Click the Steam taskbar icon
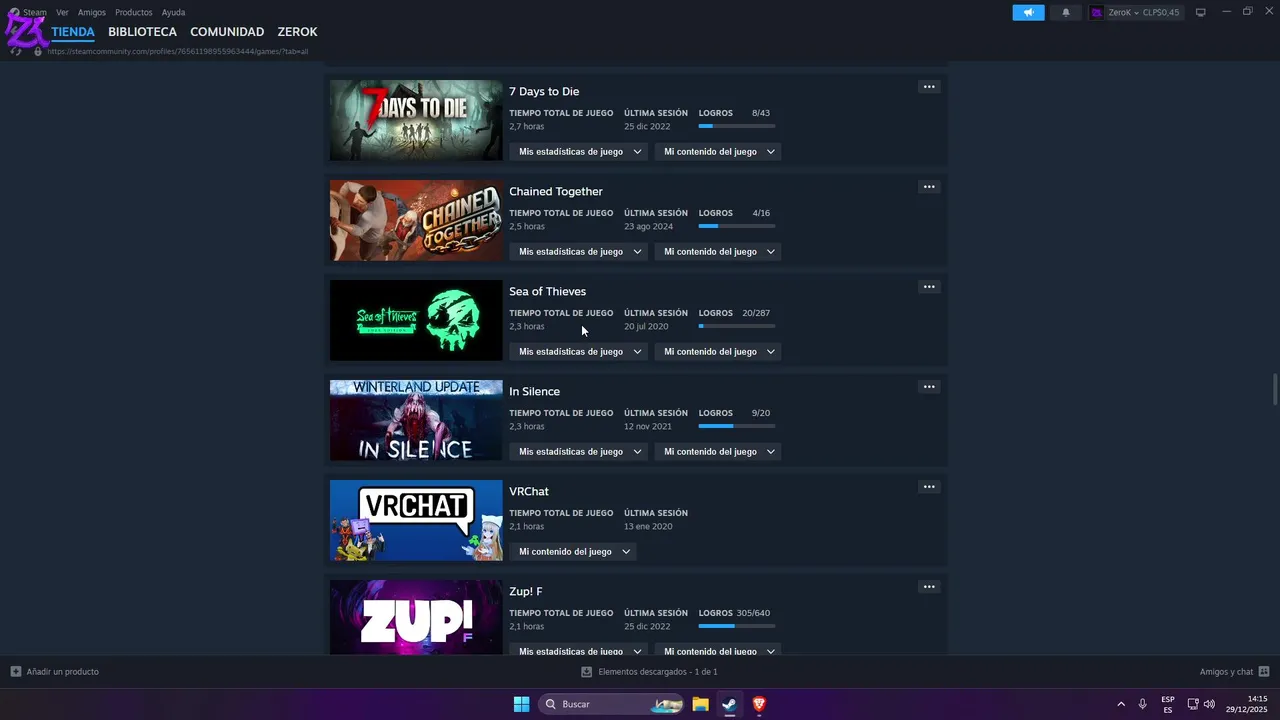The width and height of the screenshot is (1280, 720). (729, 704)
